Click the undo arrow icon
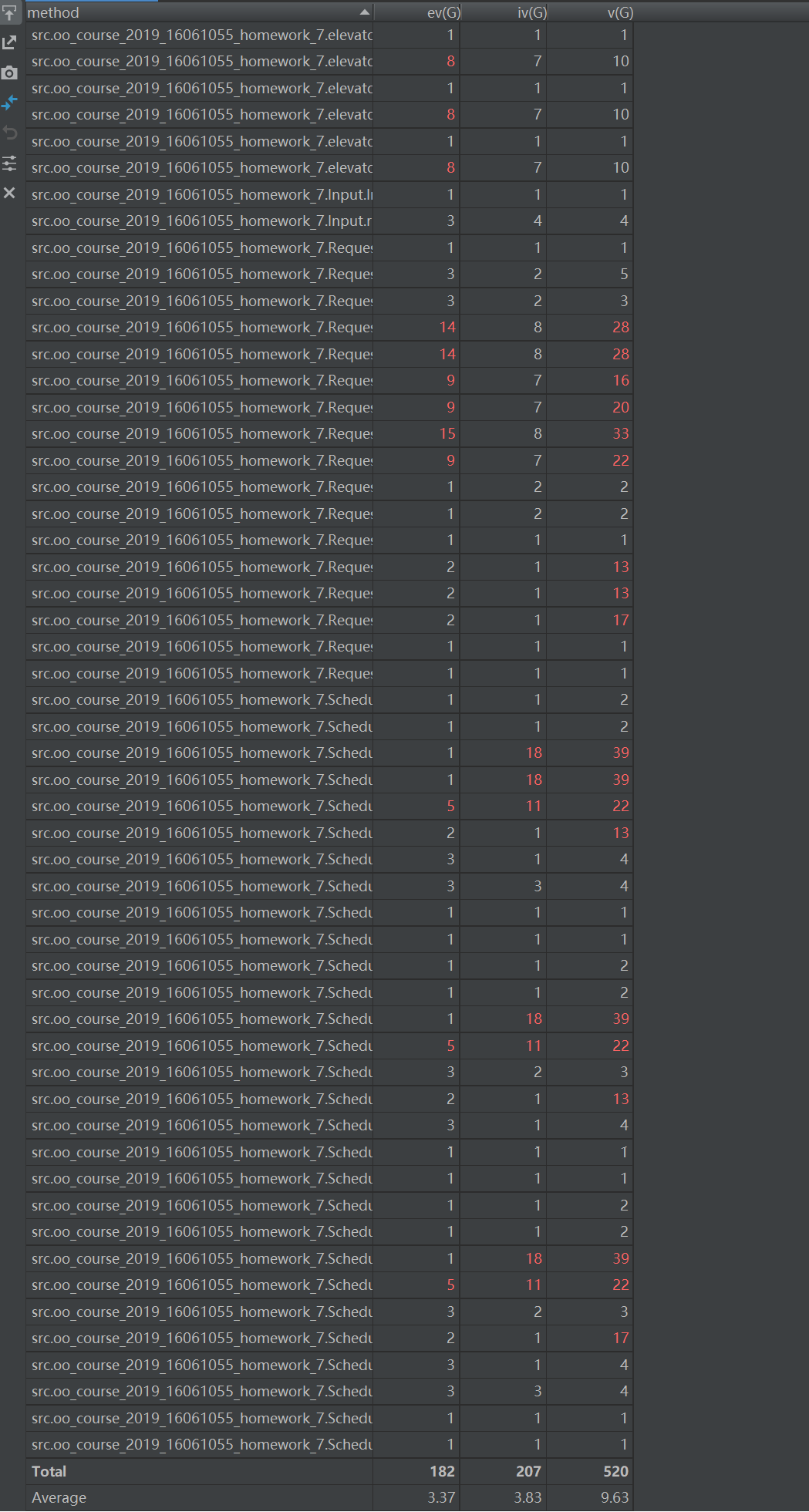This screenshot has height=1512, width=809. [9, 133]
